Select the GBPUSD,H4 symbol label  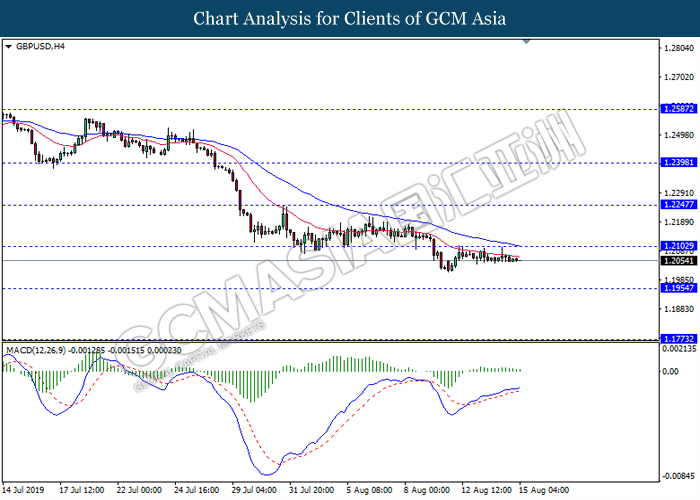coord(37,46)
